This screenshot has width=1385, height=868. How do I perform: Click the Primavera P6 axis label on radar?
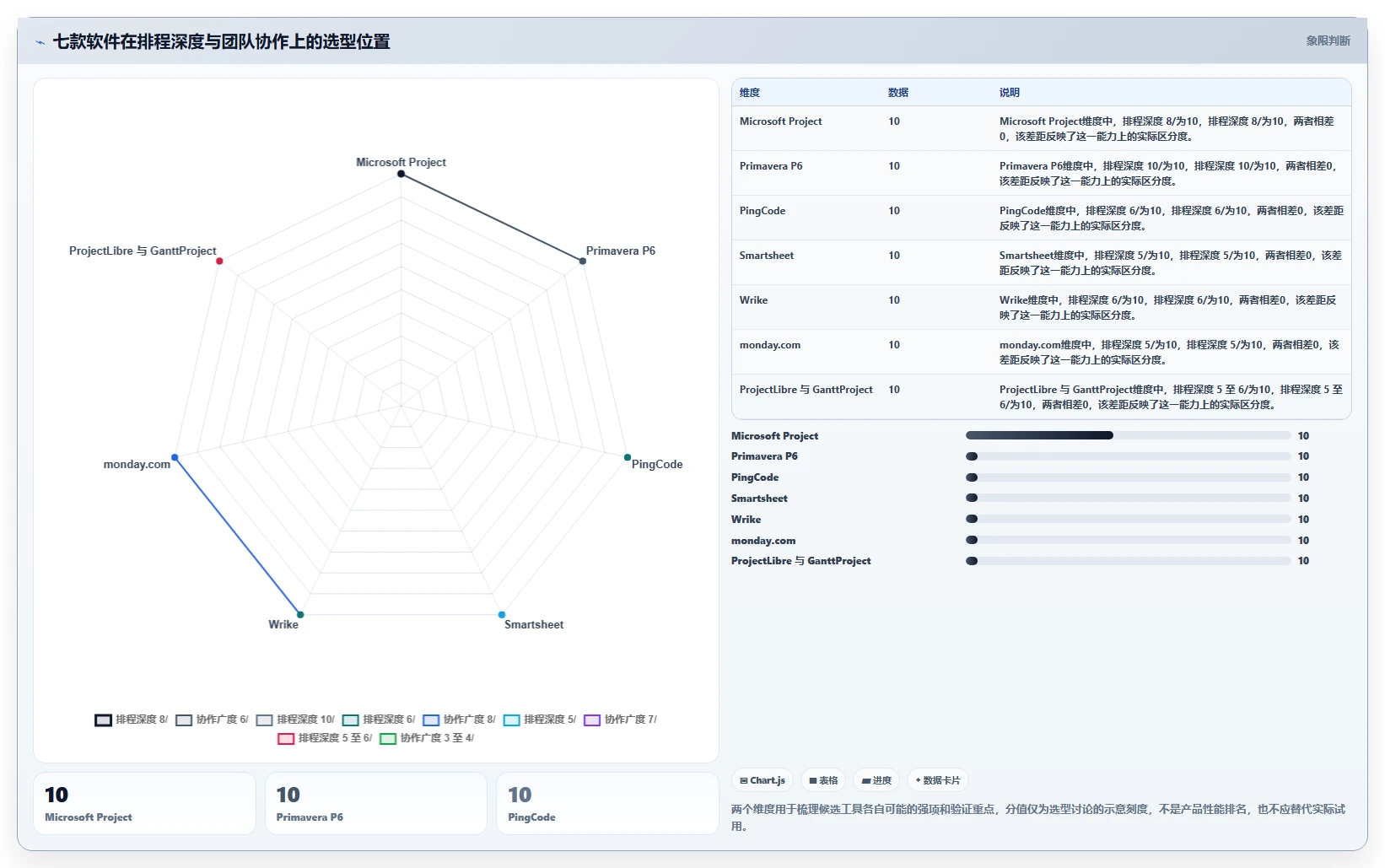[621, 251]
